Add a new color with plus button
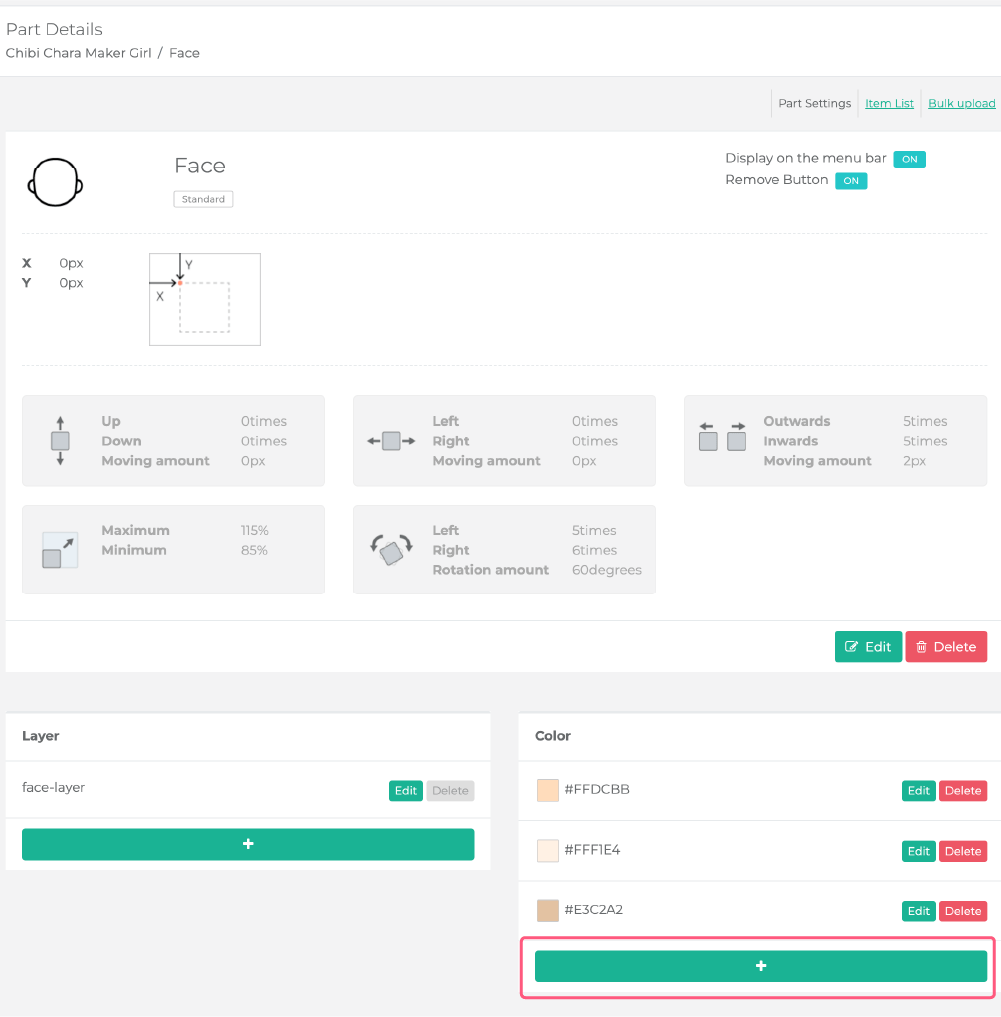This screenshot has width=1001, height=1017. click(x=760, y=966)
